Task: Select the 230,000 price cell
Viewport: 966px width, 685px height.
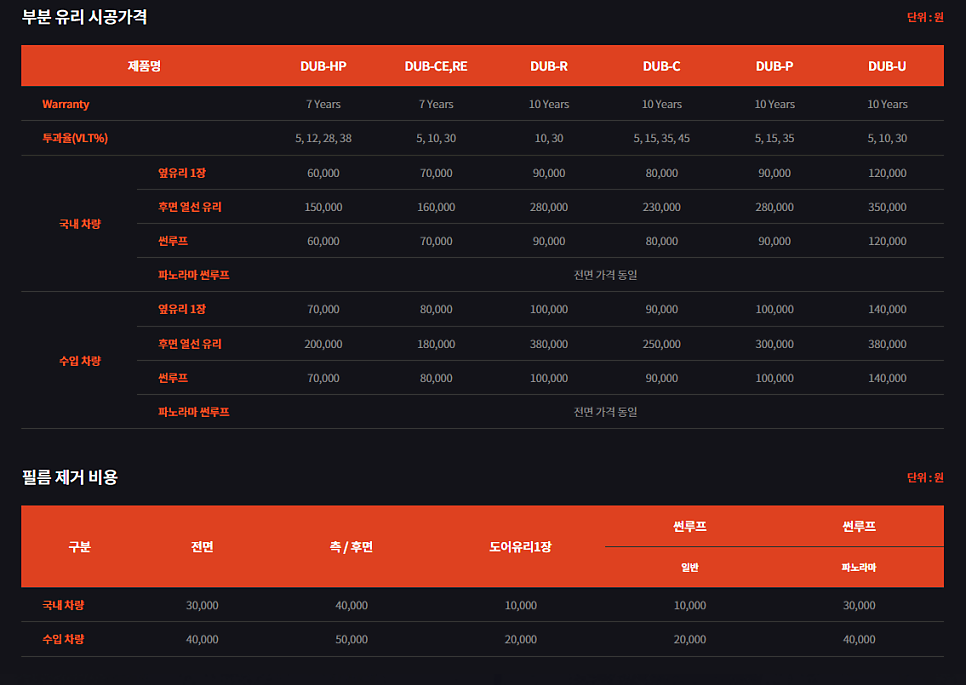Action: pos(662,207)
